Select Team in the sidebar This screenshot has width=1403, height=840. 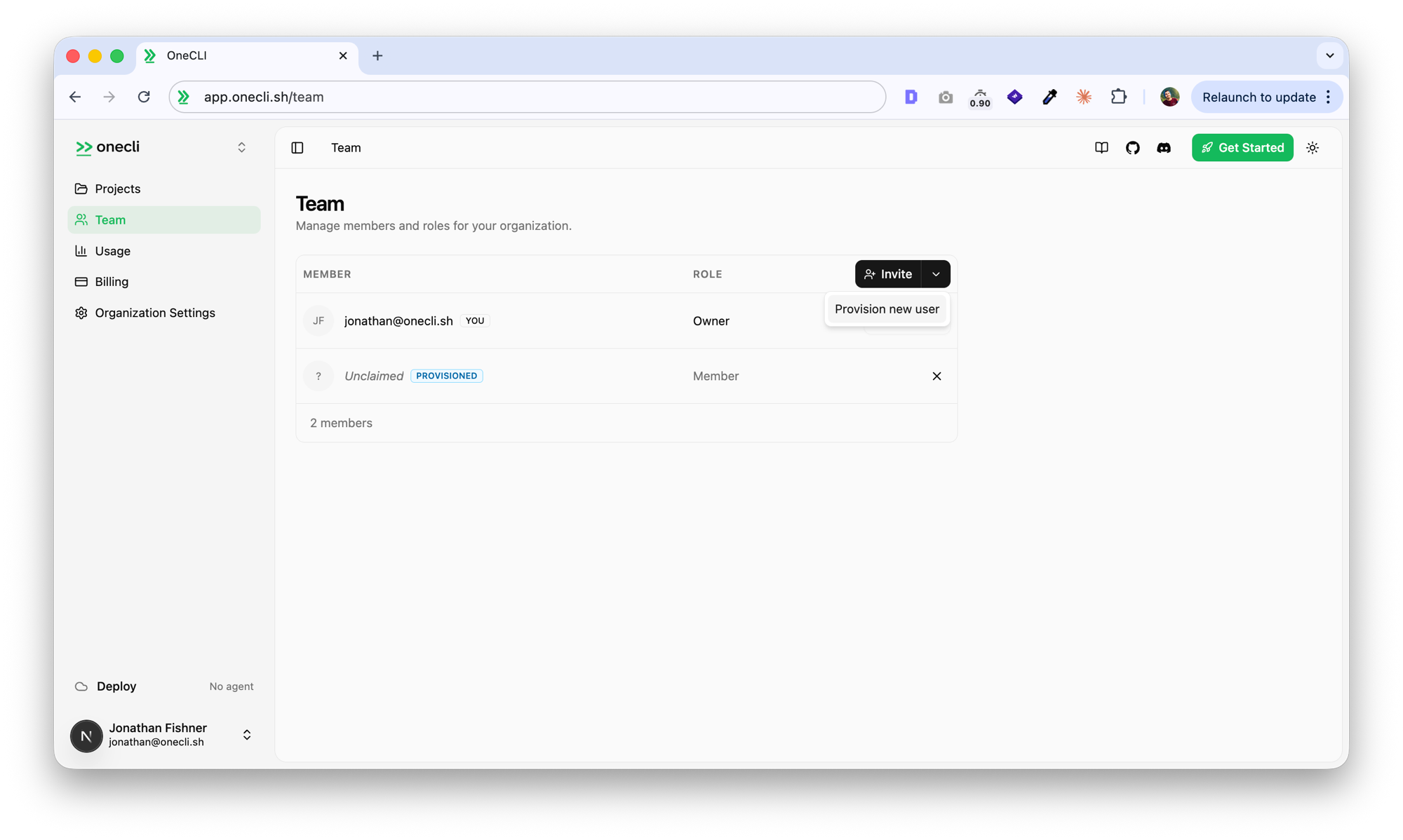tap(163, 219)
